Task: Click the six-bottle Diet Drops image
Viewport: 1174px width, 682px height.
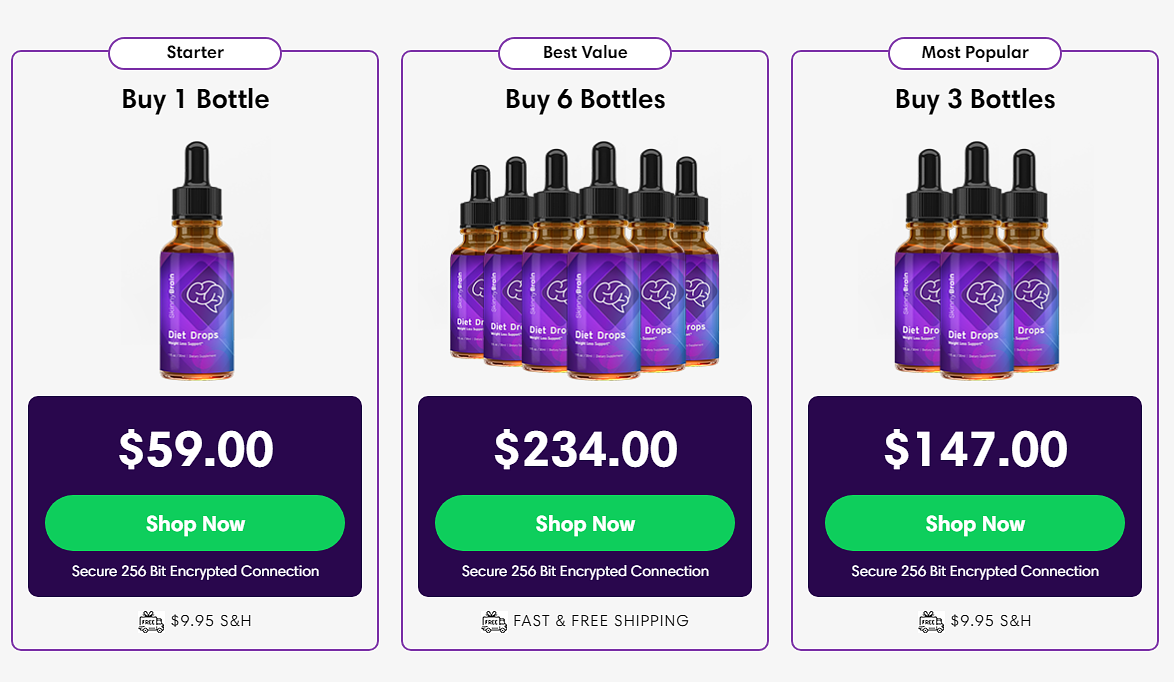Action: point(584,260)
